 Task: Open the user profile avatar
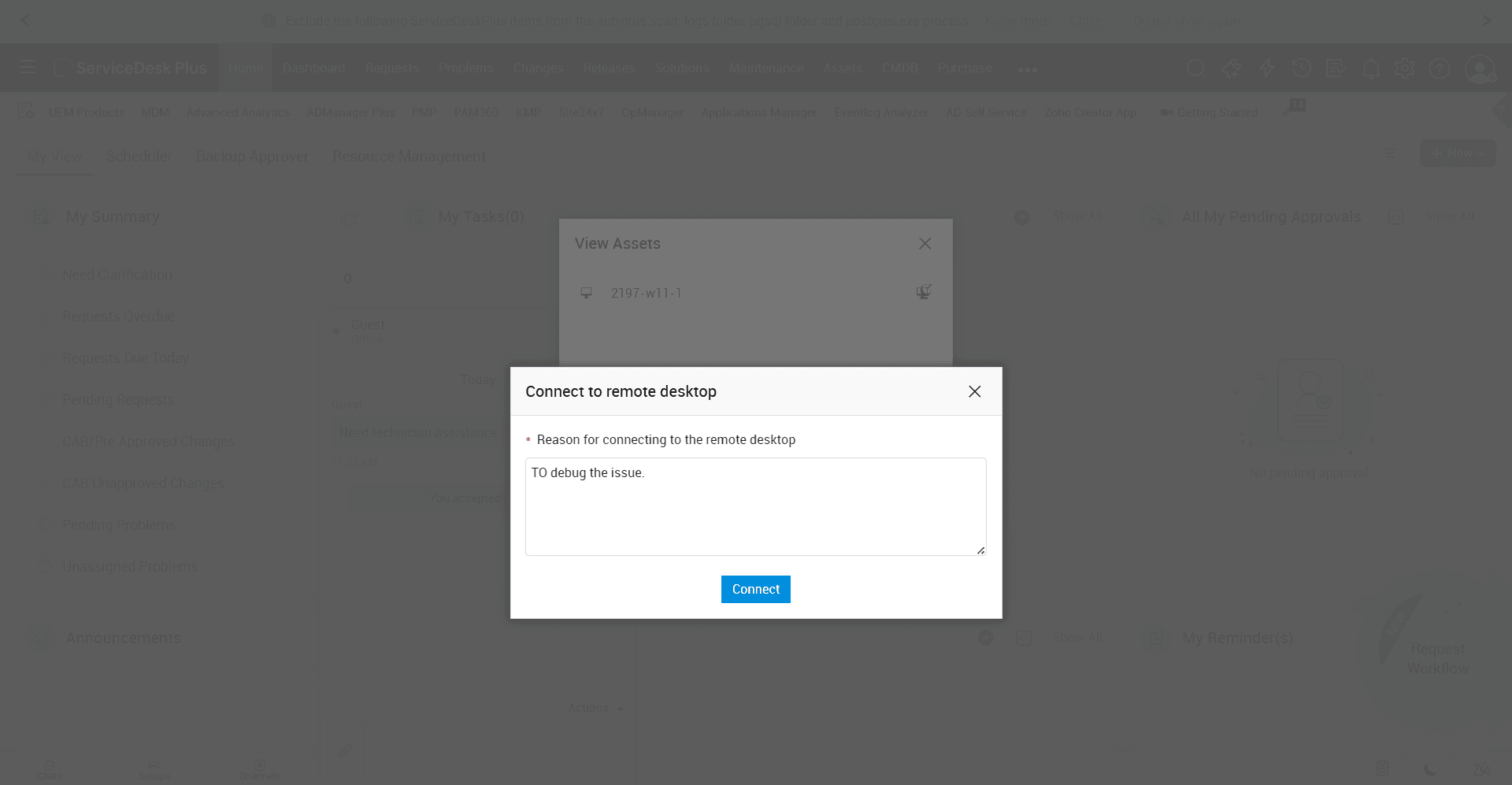tap(1480, 69)
